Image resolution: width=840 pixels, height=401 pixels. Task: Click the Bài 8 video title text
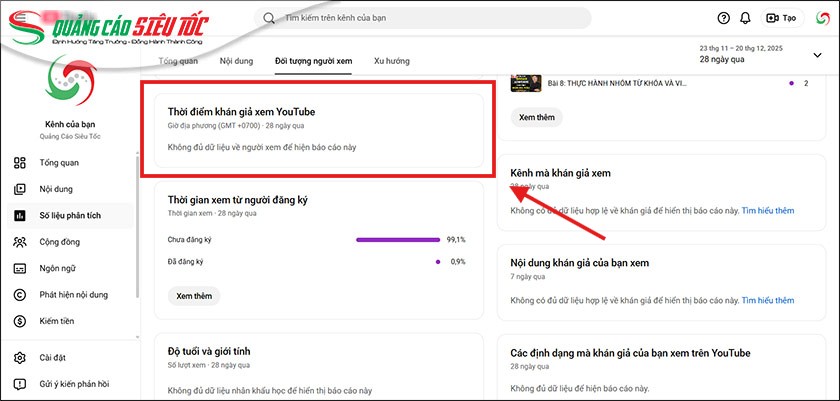[x=617, y=84]
